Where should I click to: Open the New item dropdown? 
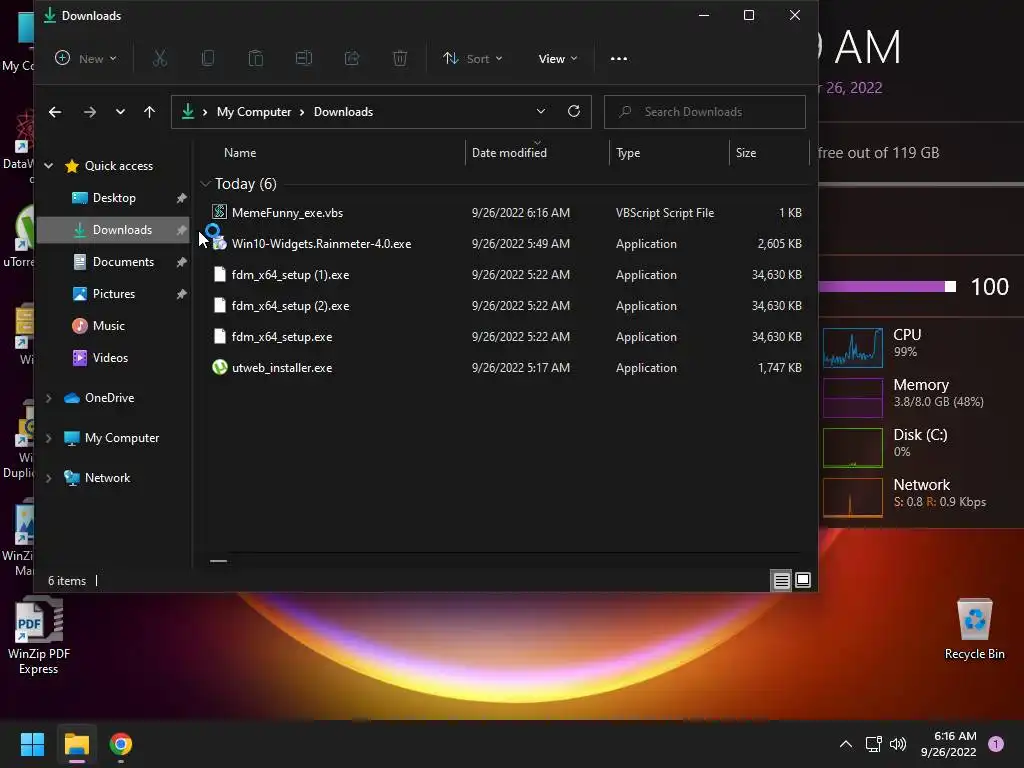point(86,59)
